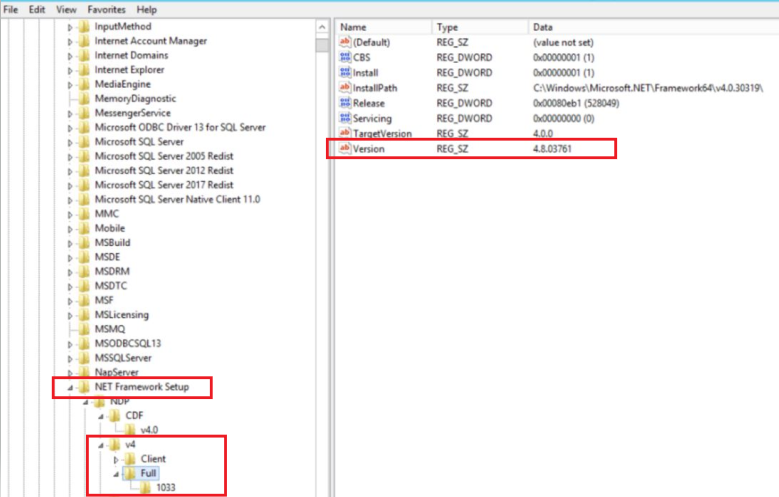The image size is (779, 497).
Task: Open the Favorites menu
Action: tap(105, 9)
